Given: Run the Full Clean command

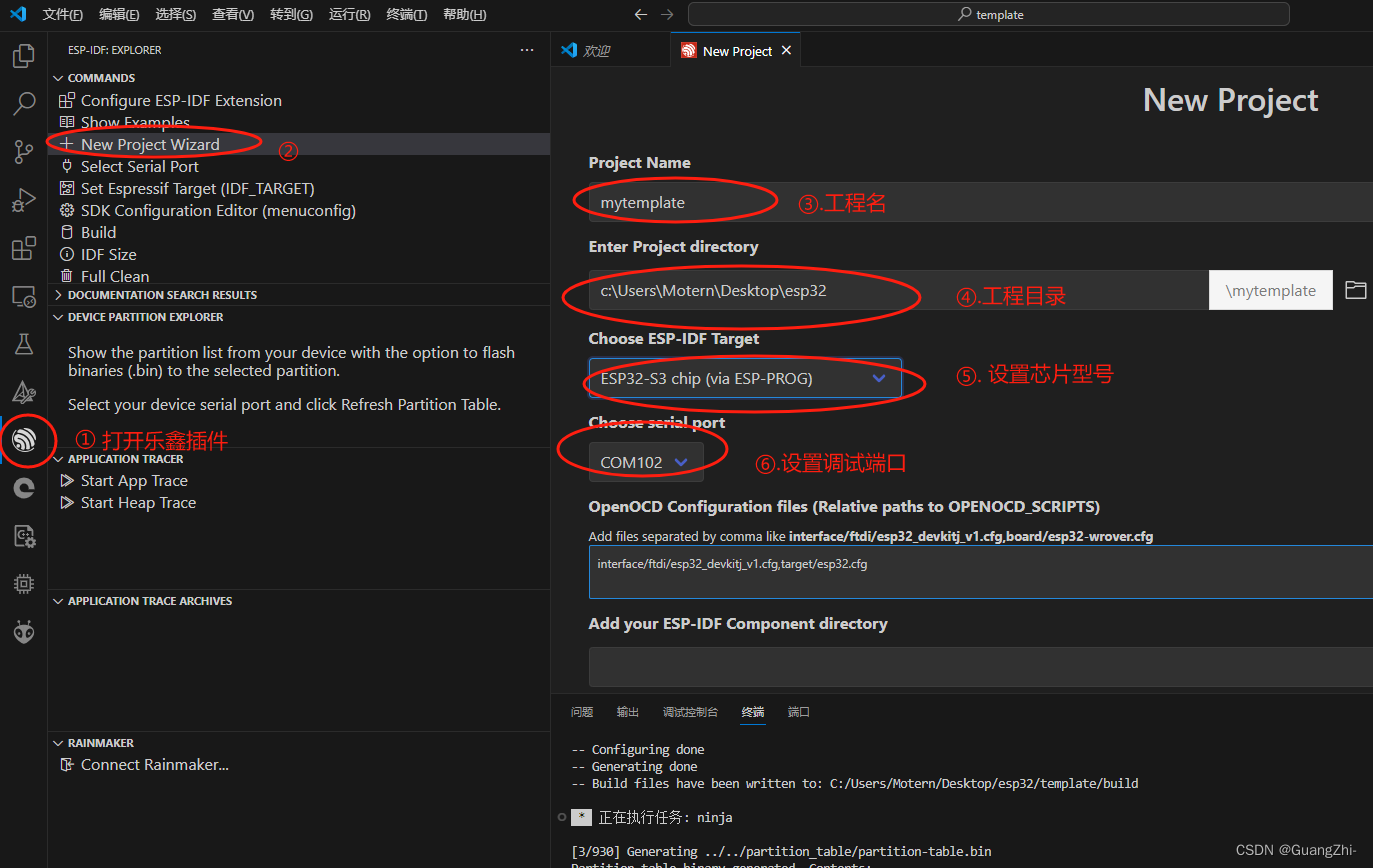Looking at the screenshot, I should click(x=299, y=276).
